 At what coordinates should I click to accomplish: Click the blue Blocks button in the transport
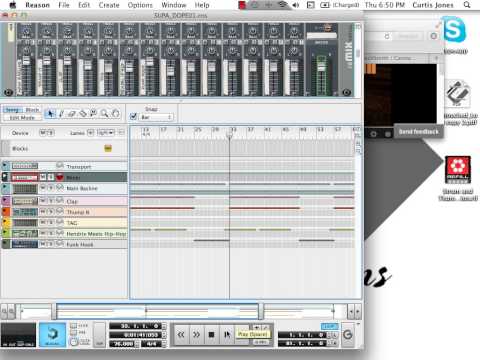(x=52, y=334)
